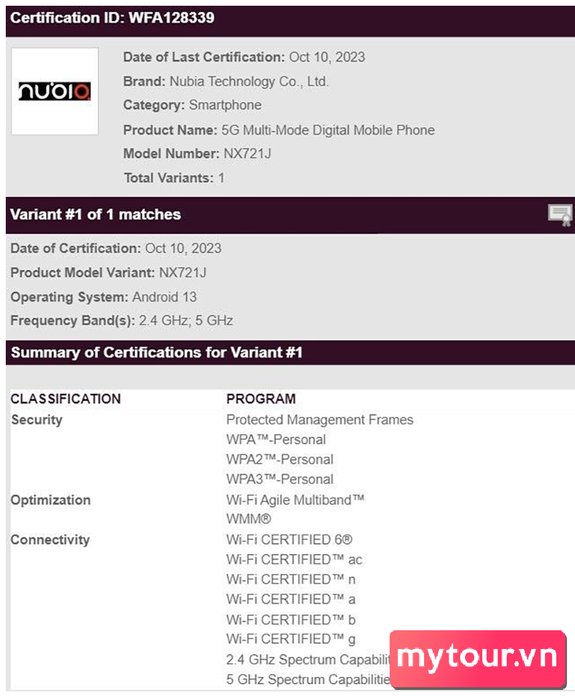Select the Wi-Fi CERTIFIED 6 program entry
Screen dimensions: 575x700
[x=289, y=540]
